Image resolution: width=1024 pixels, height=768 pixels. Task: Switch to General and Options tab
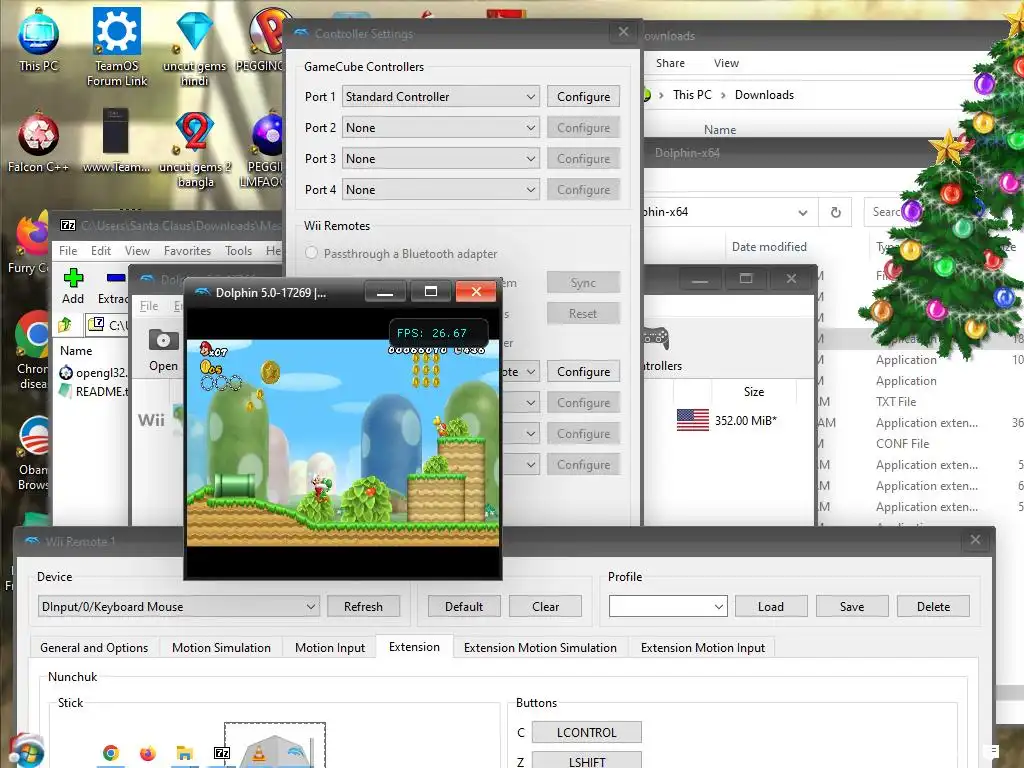[94, 648]
